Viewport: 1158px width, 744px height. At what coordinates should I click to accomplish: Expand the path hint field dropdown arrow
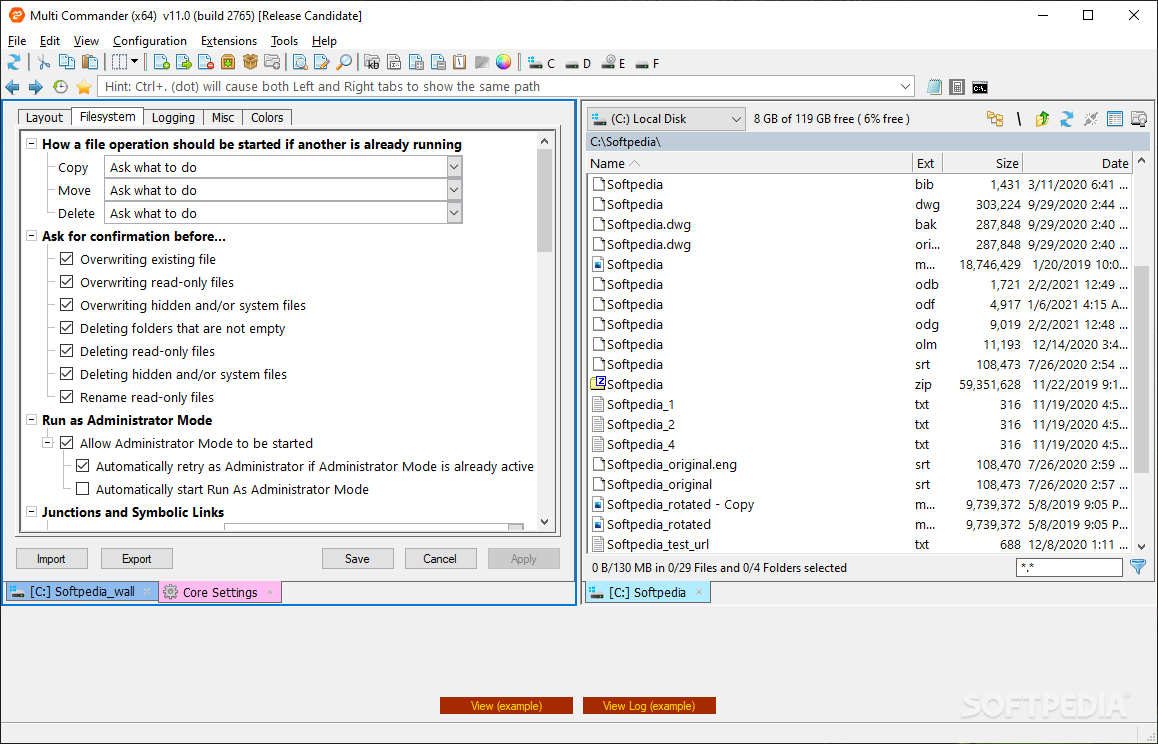click(906, 86)
